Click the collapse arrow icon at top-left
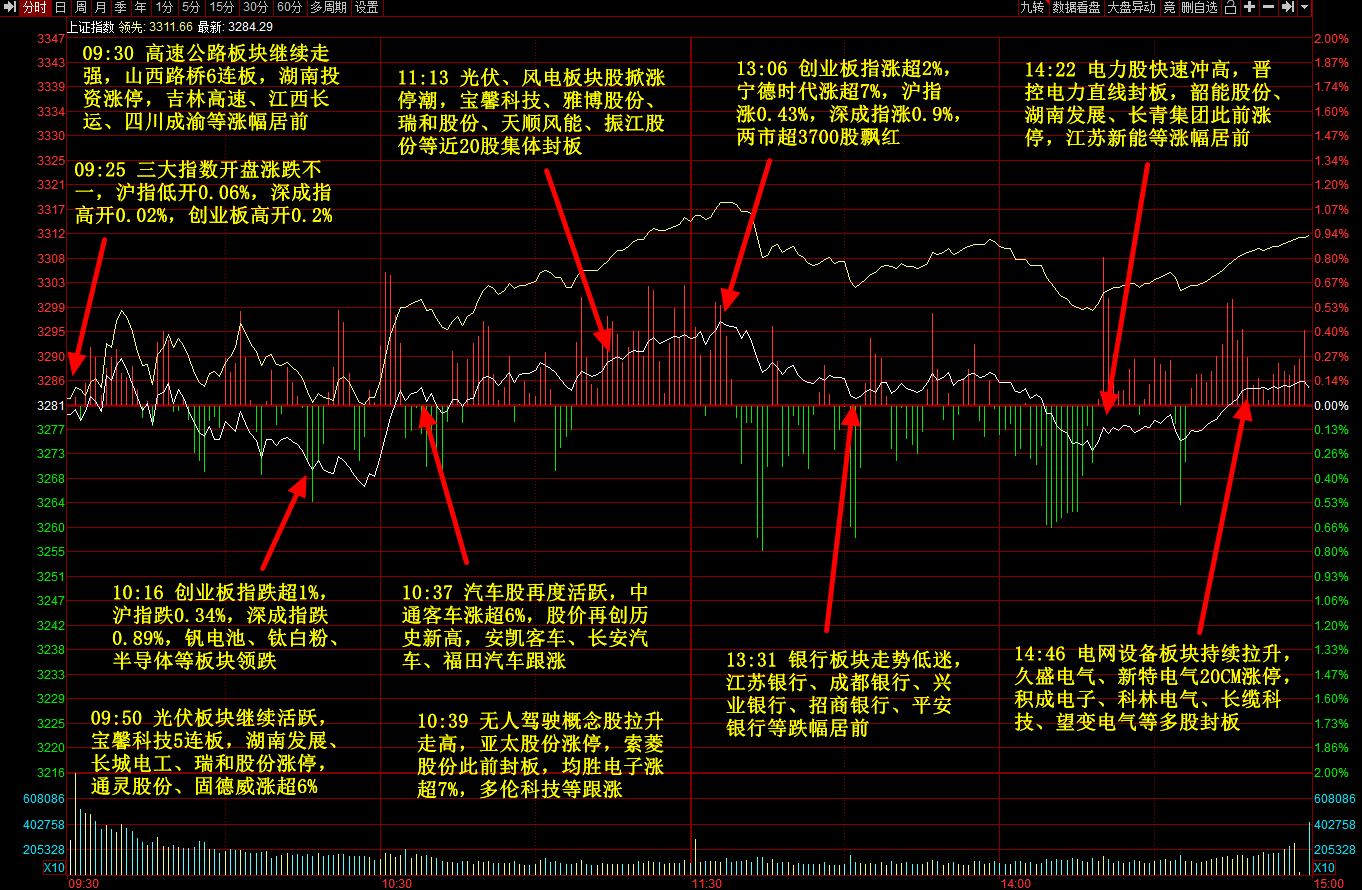 (x=9, y=7)
